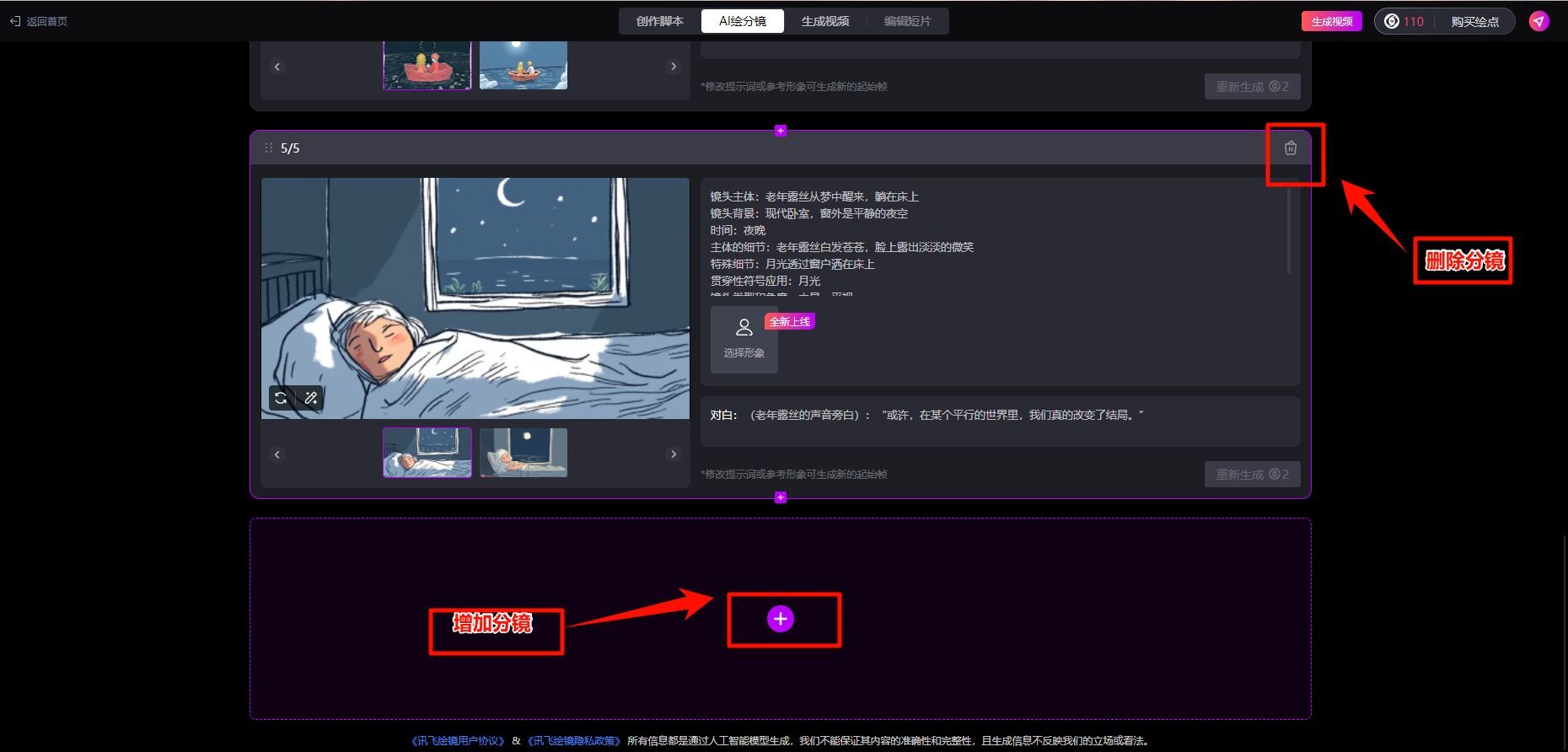This screenshot has height=752, width=1568.
Task: Click the 修改提示词 hint in the 5/5 card
Action: pos(794,475)
